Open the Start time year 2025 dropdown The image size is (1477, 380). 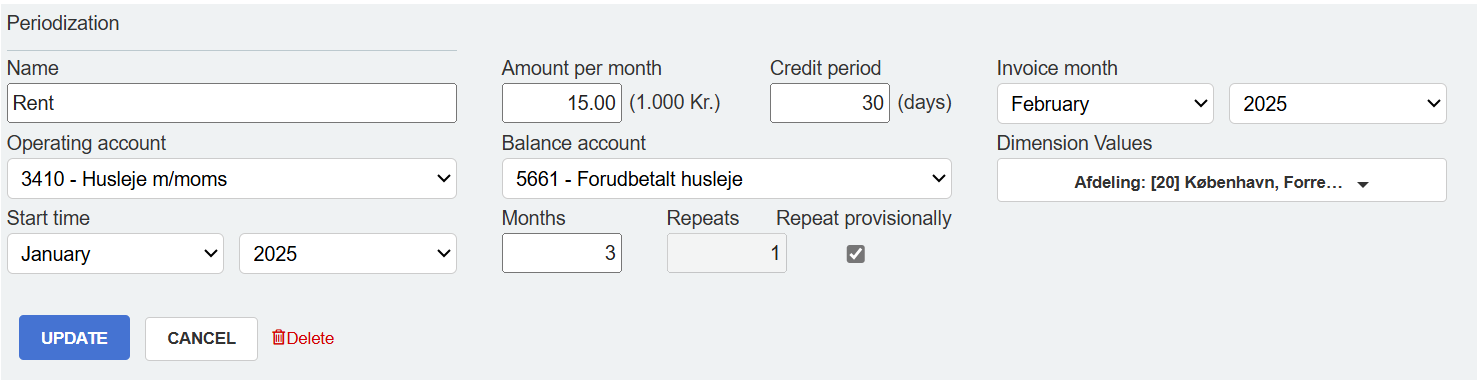point(348,254)
